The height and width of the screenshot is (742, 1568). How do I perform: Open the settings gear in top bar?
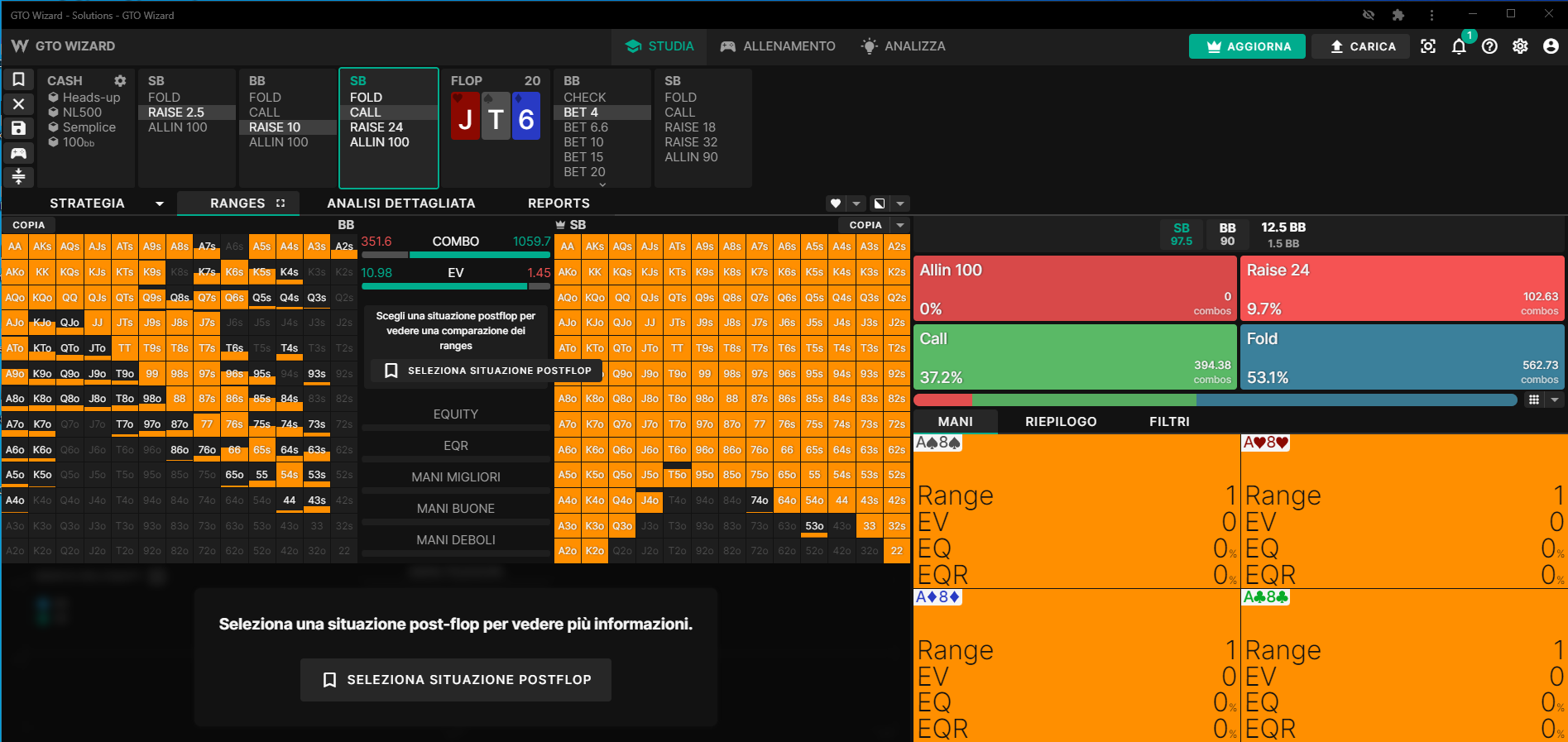1520,46
